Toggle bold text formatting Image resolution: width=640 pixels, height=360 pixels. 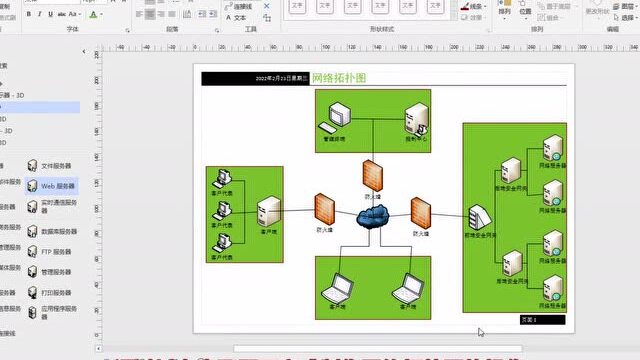[29, 14]
